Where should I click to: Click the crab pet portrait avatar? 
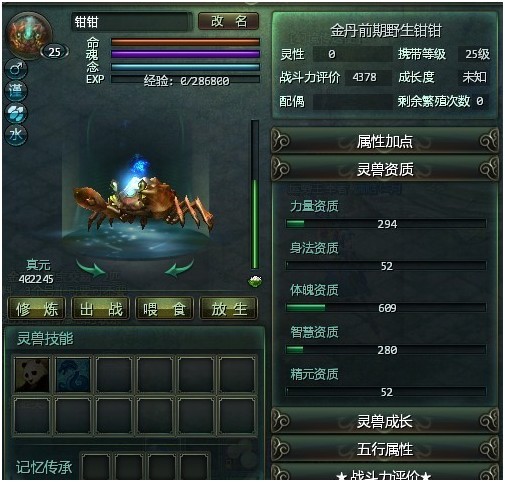30,35
